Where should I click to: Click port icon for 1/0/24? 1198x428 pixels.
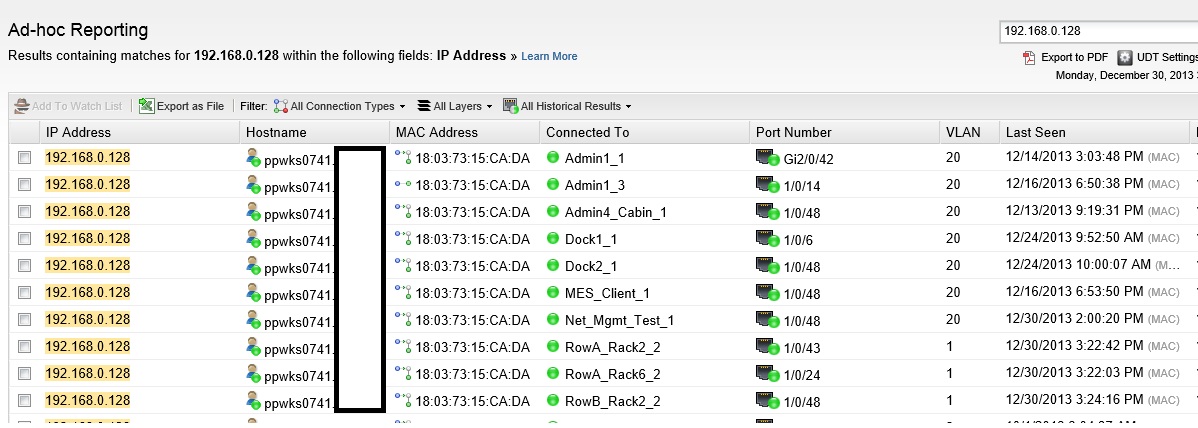pyautogui.click(x=767, y=374)
